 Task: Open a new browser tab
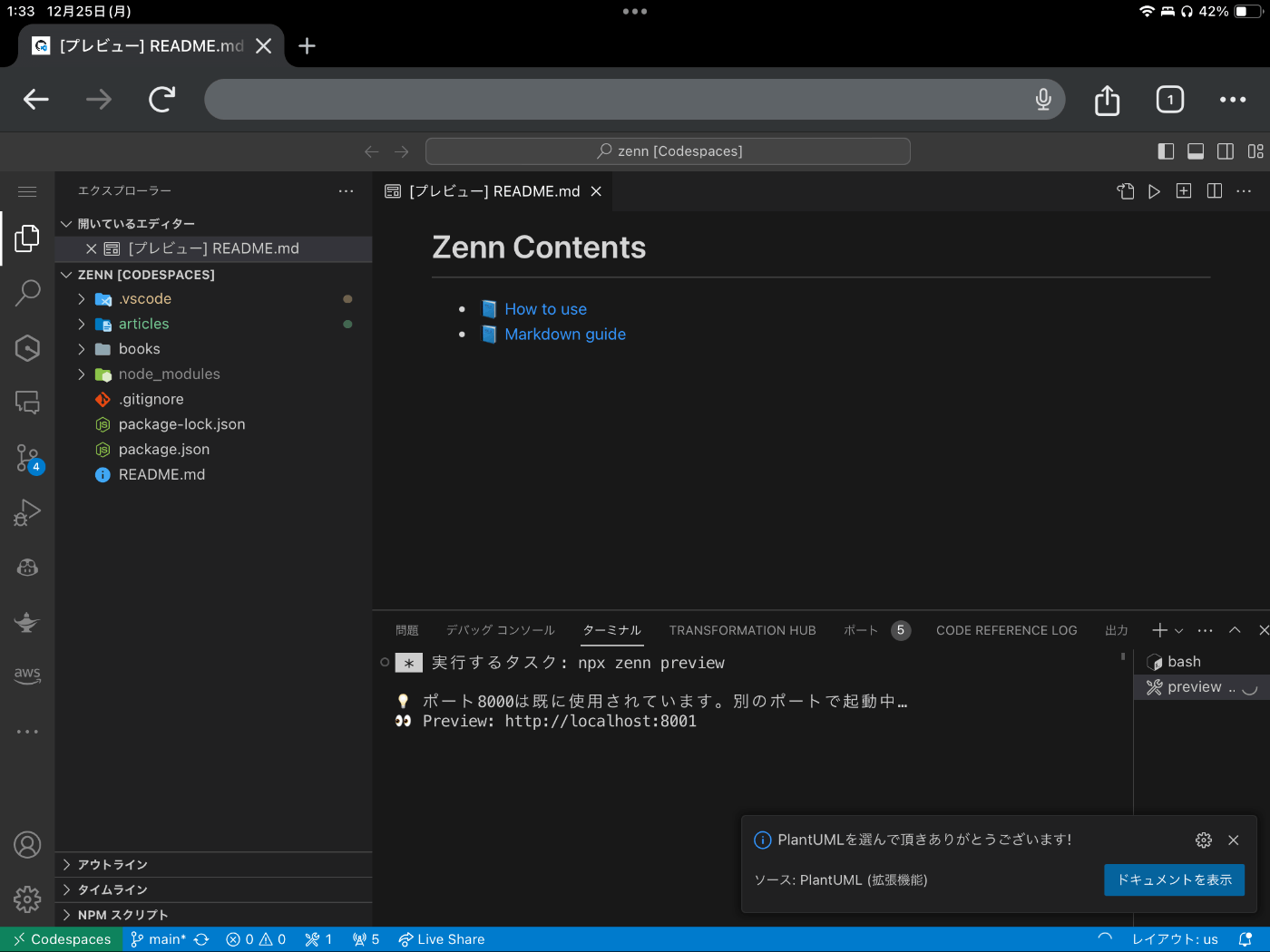point(308,45)
